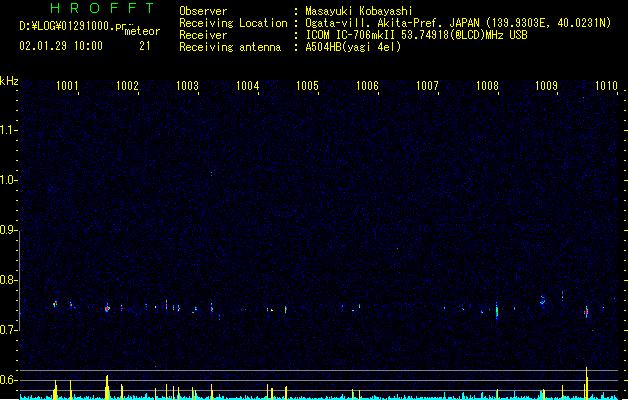Viewport: 629px width, 400px height.
Task: Click the kHz axis unit label
Action: point(9,81)
